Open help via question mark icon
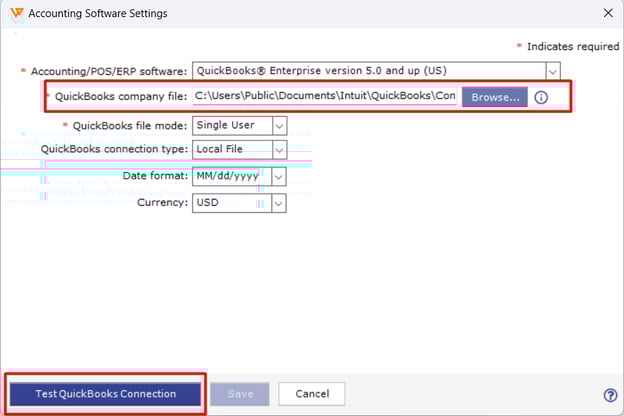624x416 pixels. pyautogui.click(x=610, y=395)
